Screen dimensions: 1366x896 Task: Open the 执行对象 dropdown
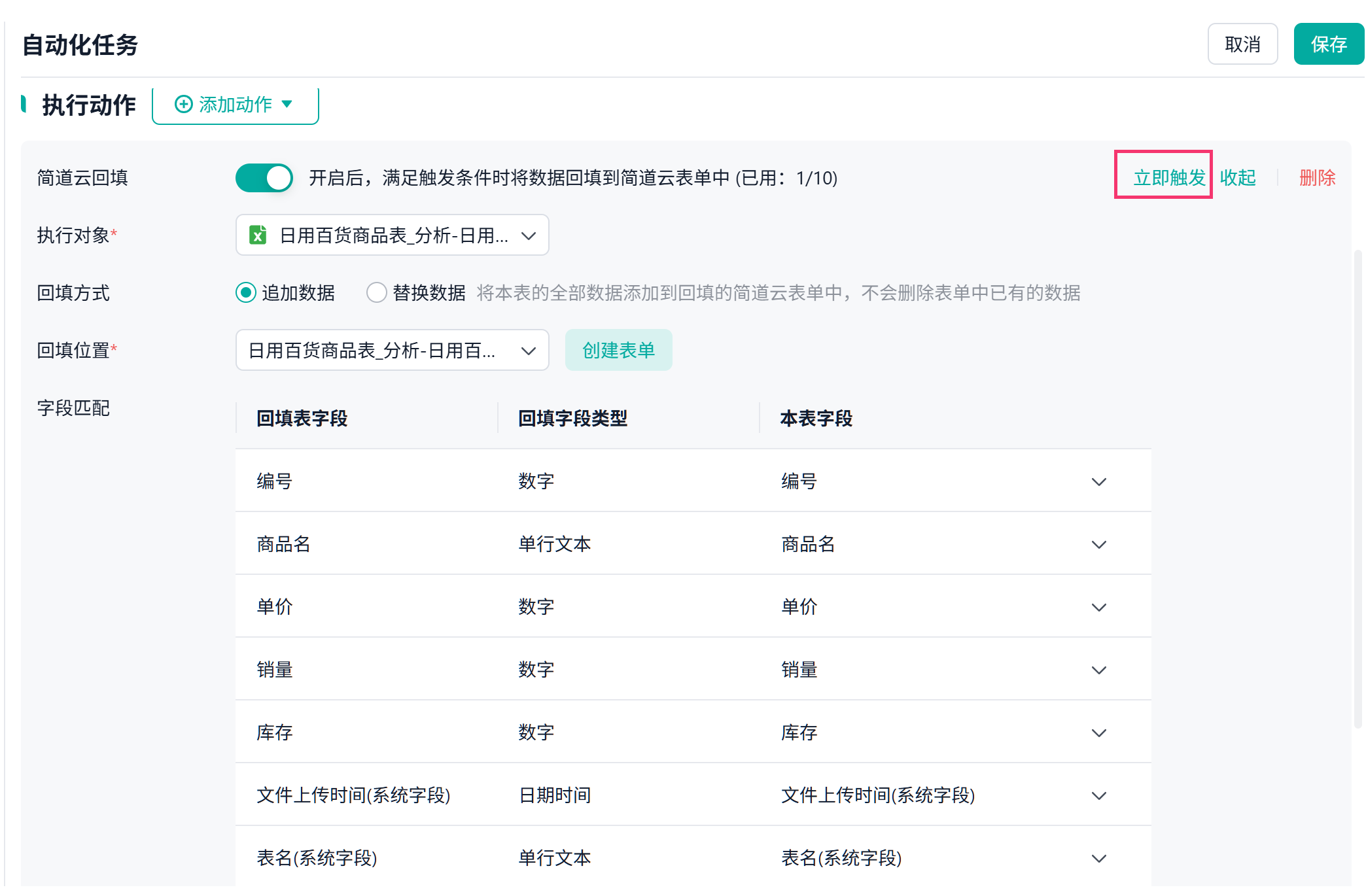click(x=392, y=235)
